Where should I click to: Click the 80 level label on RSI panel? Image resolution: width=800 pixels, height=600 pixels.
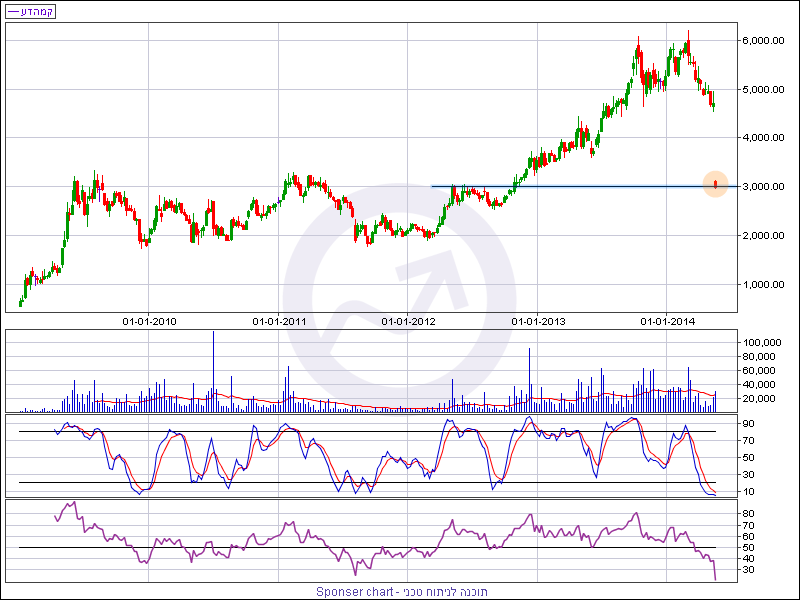(x=746, y=513)
